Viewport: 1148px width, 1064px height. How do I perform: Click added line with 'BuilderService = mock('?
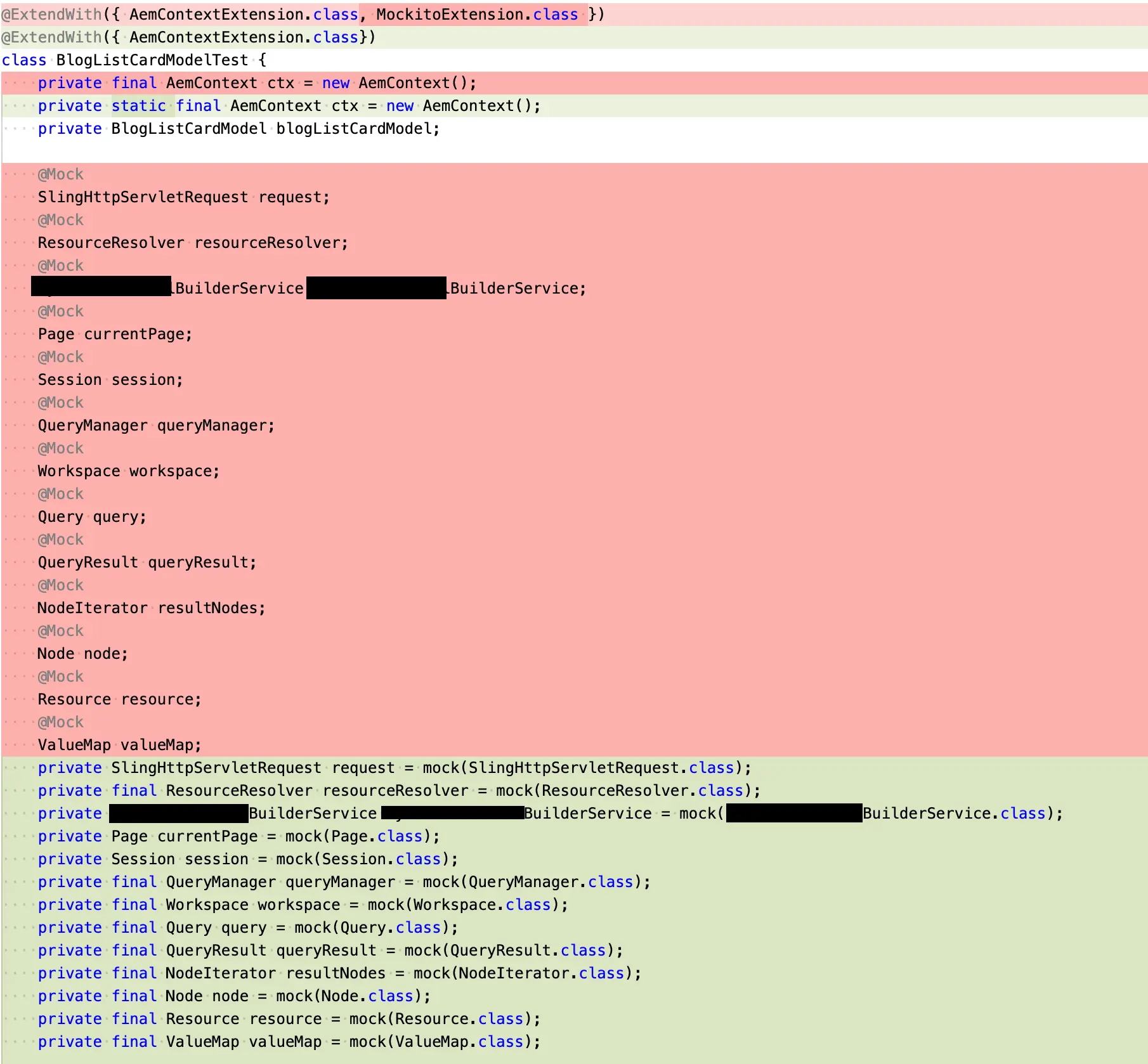click(574, 813)
